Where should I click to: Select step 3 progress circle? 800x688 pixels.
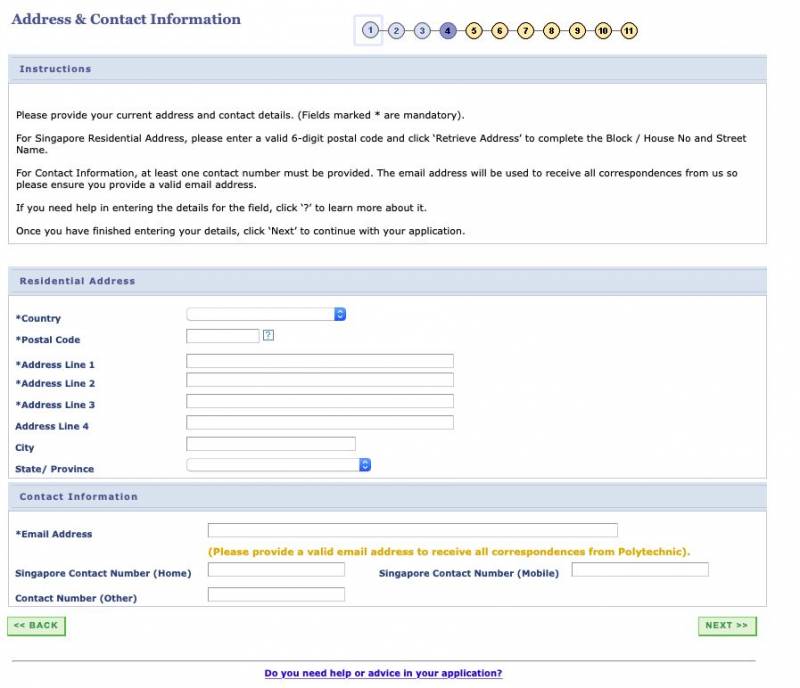422,31
